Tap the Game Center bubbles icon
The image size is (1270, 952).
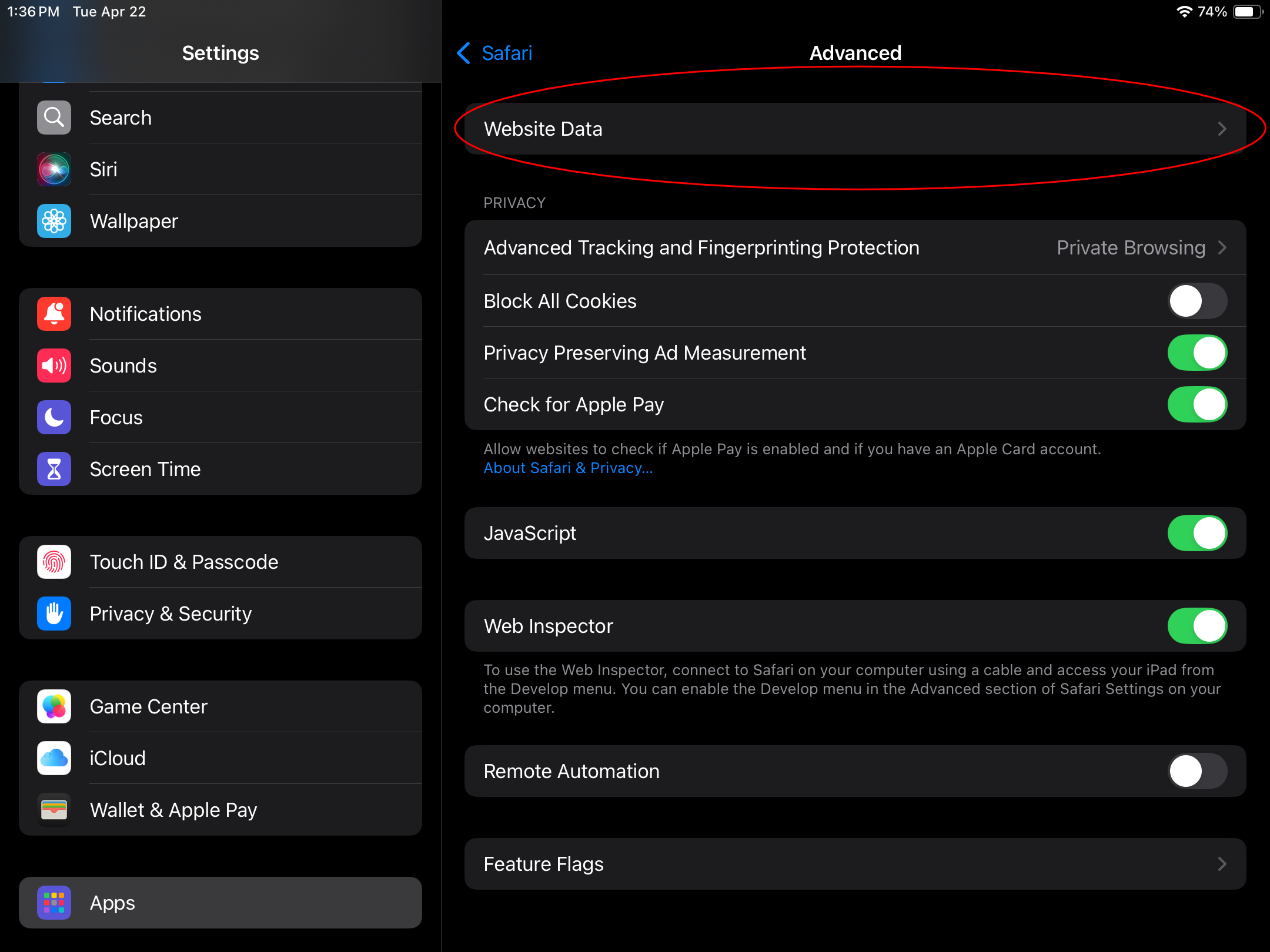tap(54, 706)
